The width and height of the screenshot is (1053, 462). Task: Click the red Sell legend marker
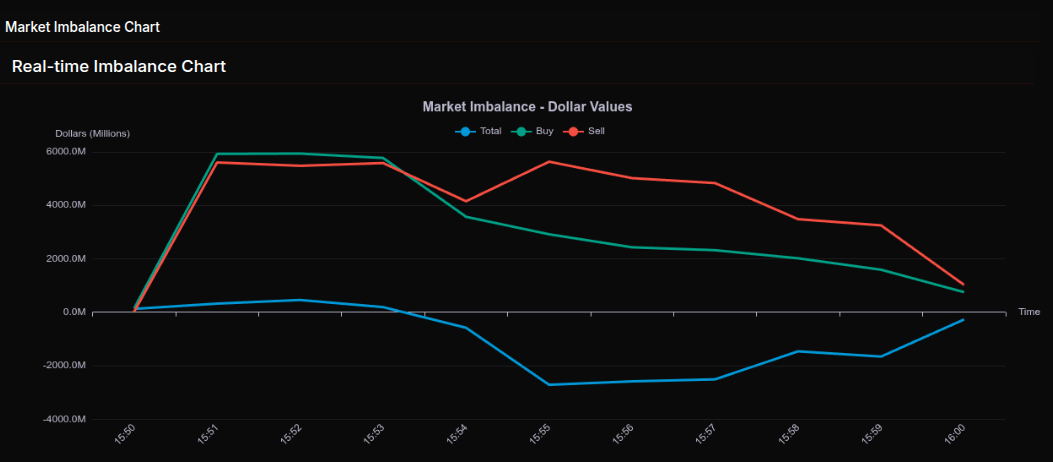[574, 131]
